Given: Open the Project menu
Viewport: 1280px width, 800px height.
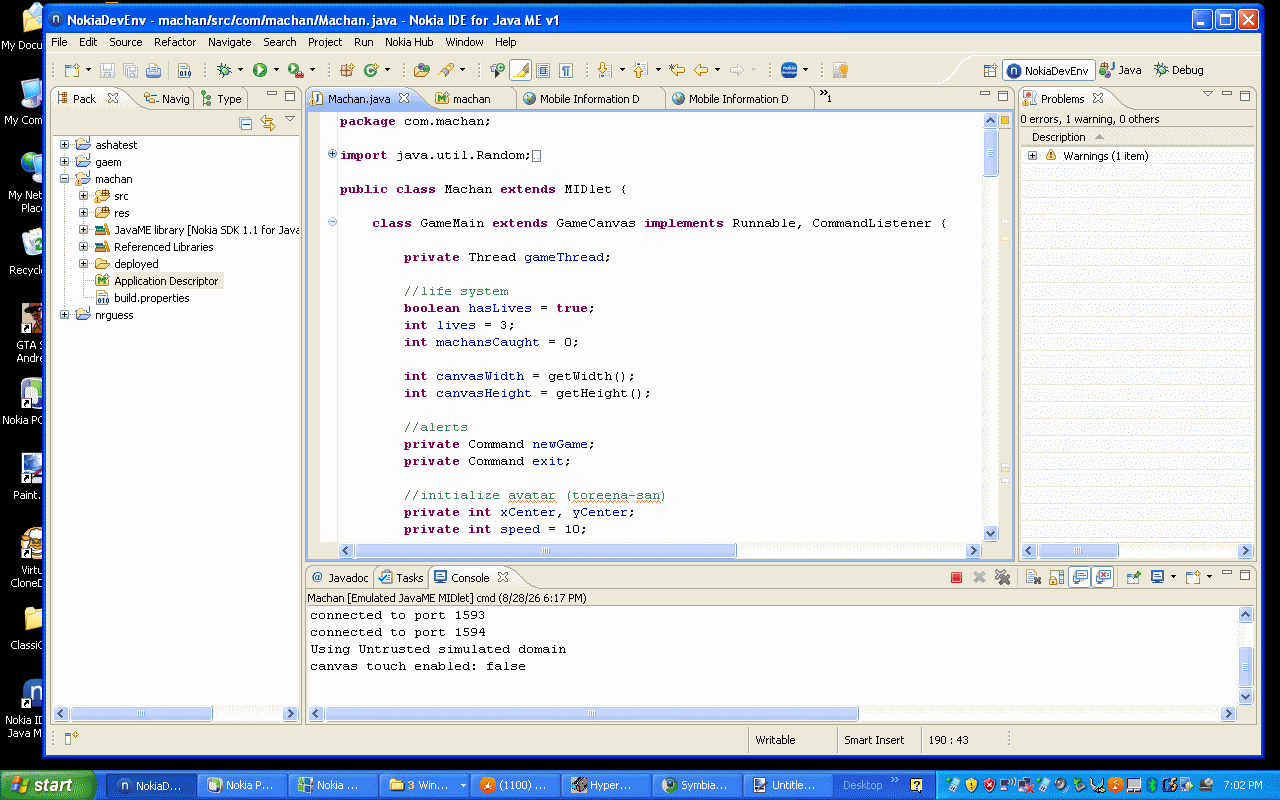Looking at the screenshot, I should [x=325, y=42].
